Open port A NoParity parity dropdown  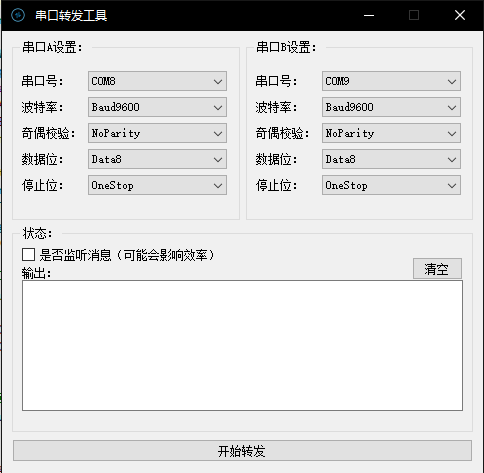click(x=157, y=133)
